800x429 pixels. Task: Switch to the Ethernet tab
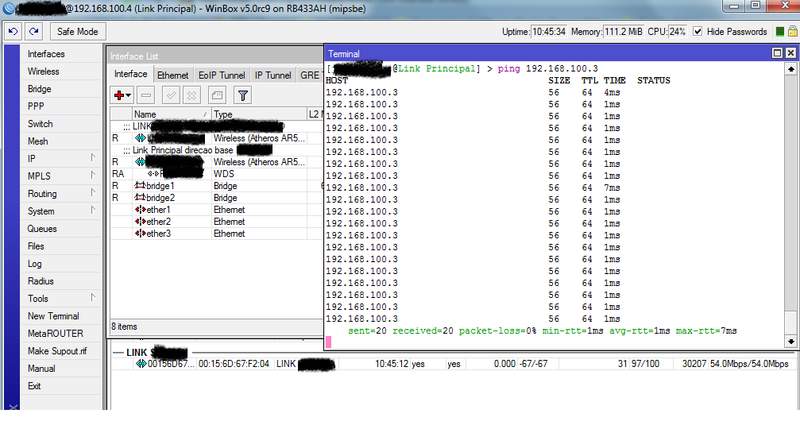pyautogui.click(x=172, y=75)
